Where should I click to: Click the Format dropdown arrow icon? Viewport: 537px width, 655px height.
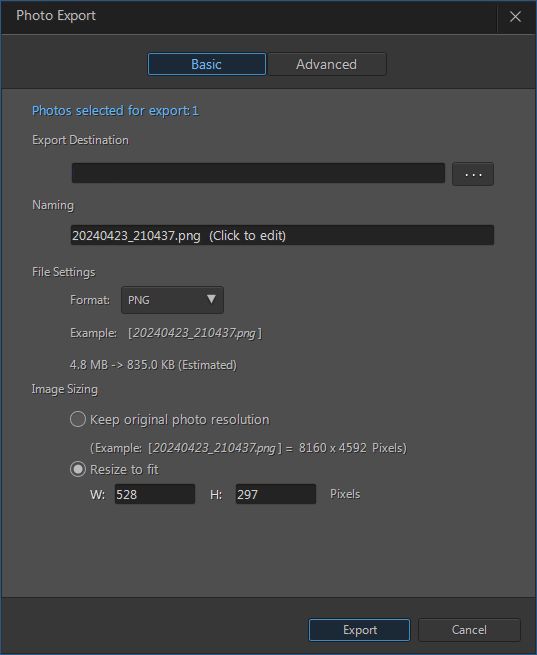coord(211,299)
